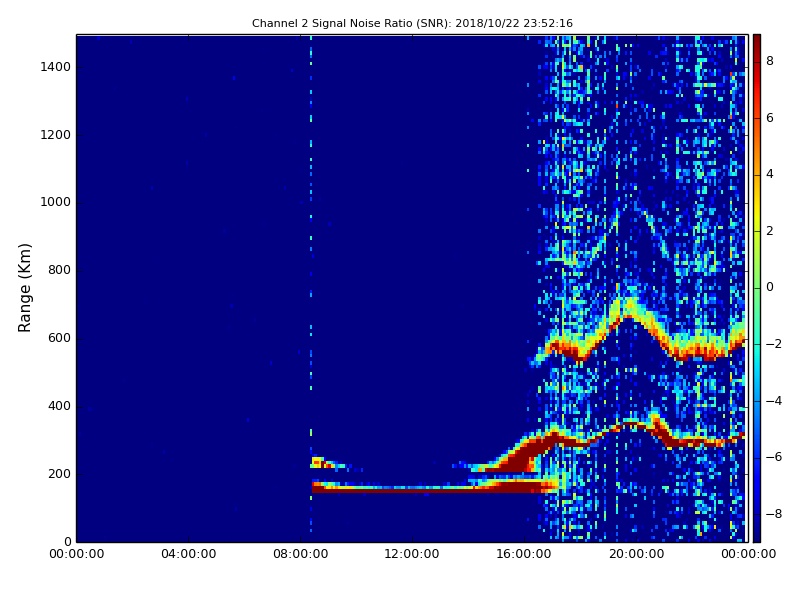This screenshot has width=800, height=600.
Task: Click the dark blue bottom of the colorbar
Action: pyautogui.click(x=757, y=533)
